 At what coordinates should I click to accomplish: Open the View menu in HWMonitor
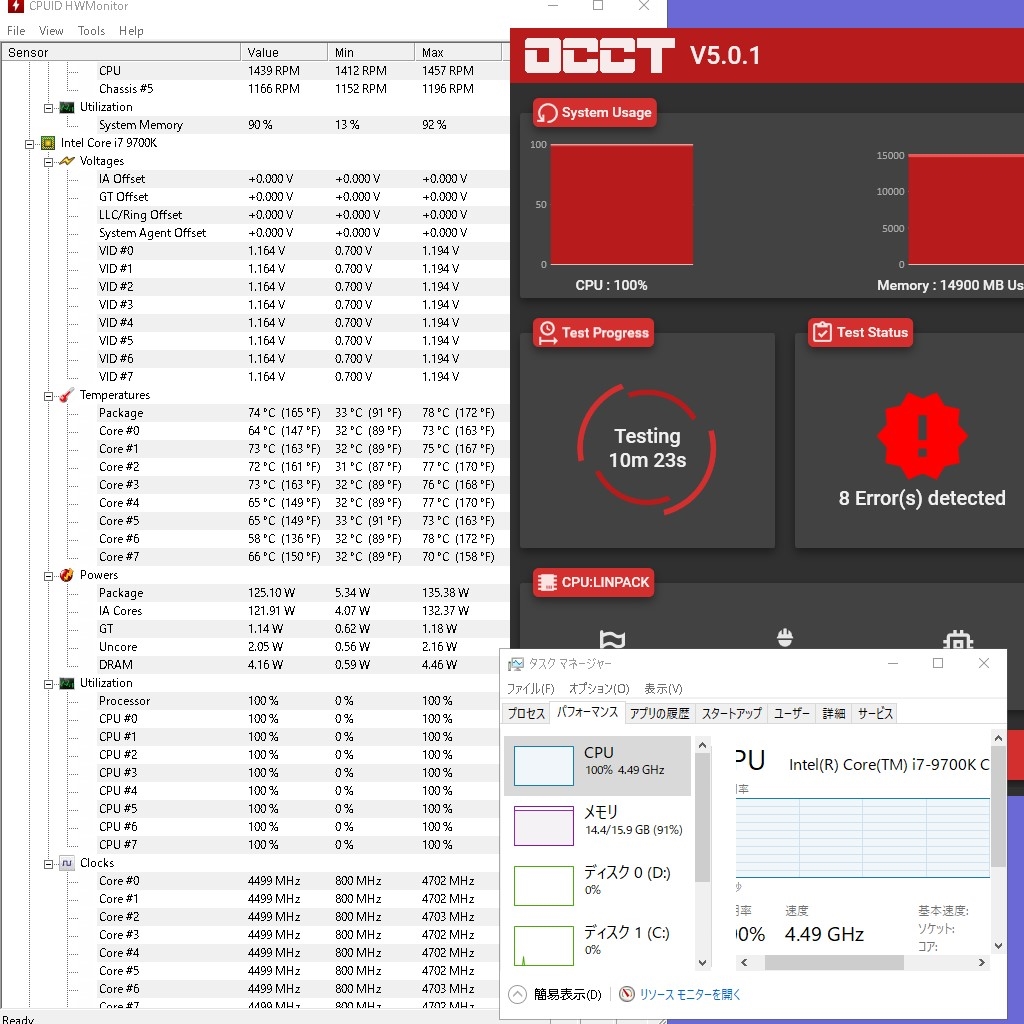[51, 31]
